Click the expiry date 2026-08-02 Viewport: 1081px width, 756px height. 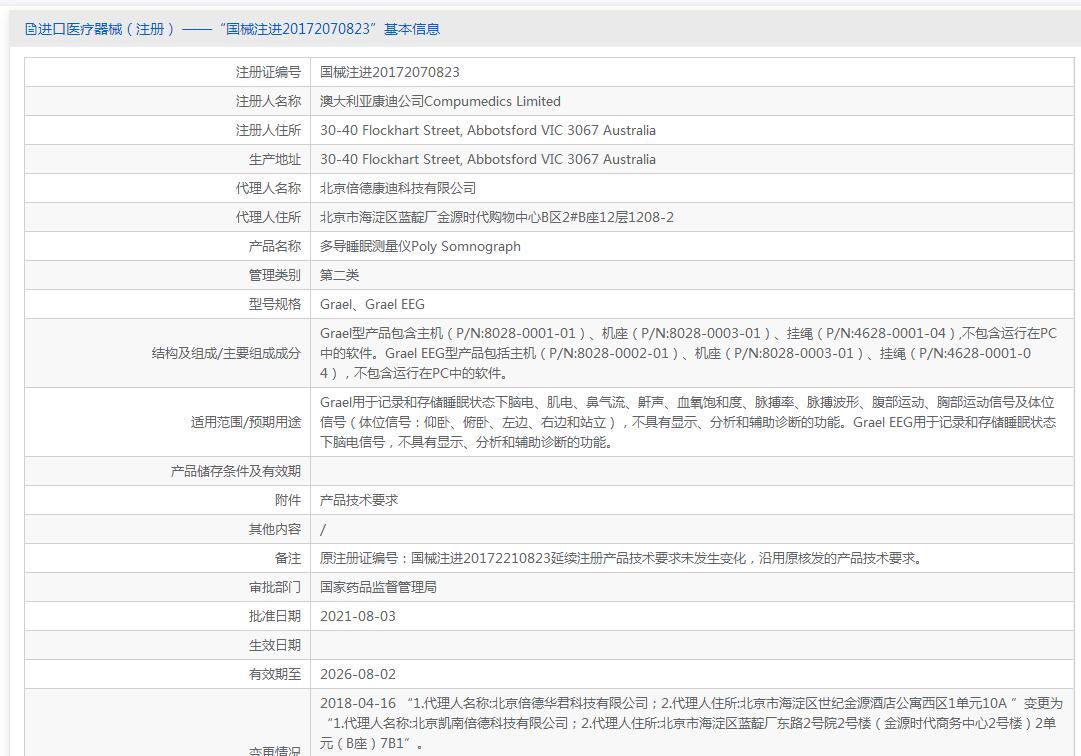[358, 674]
